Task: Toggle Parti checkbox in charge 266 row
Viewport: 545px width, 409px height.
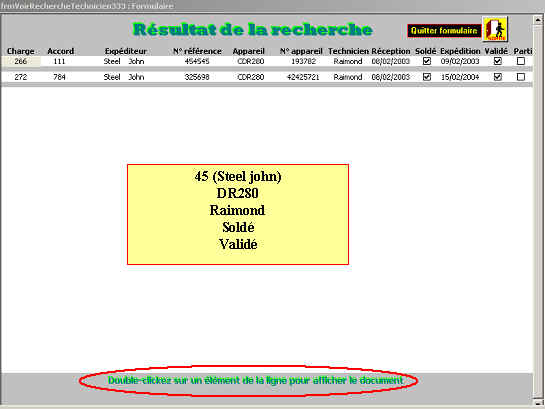Action: tap(521, 61)
